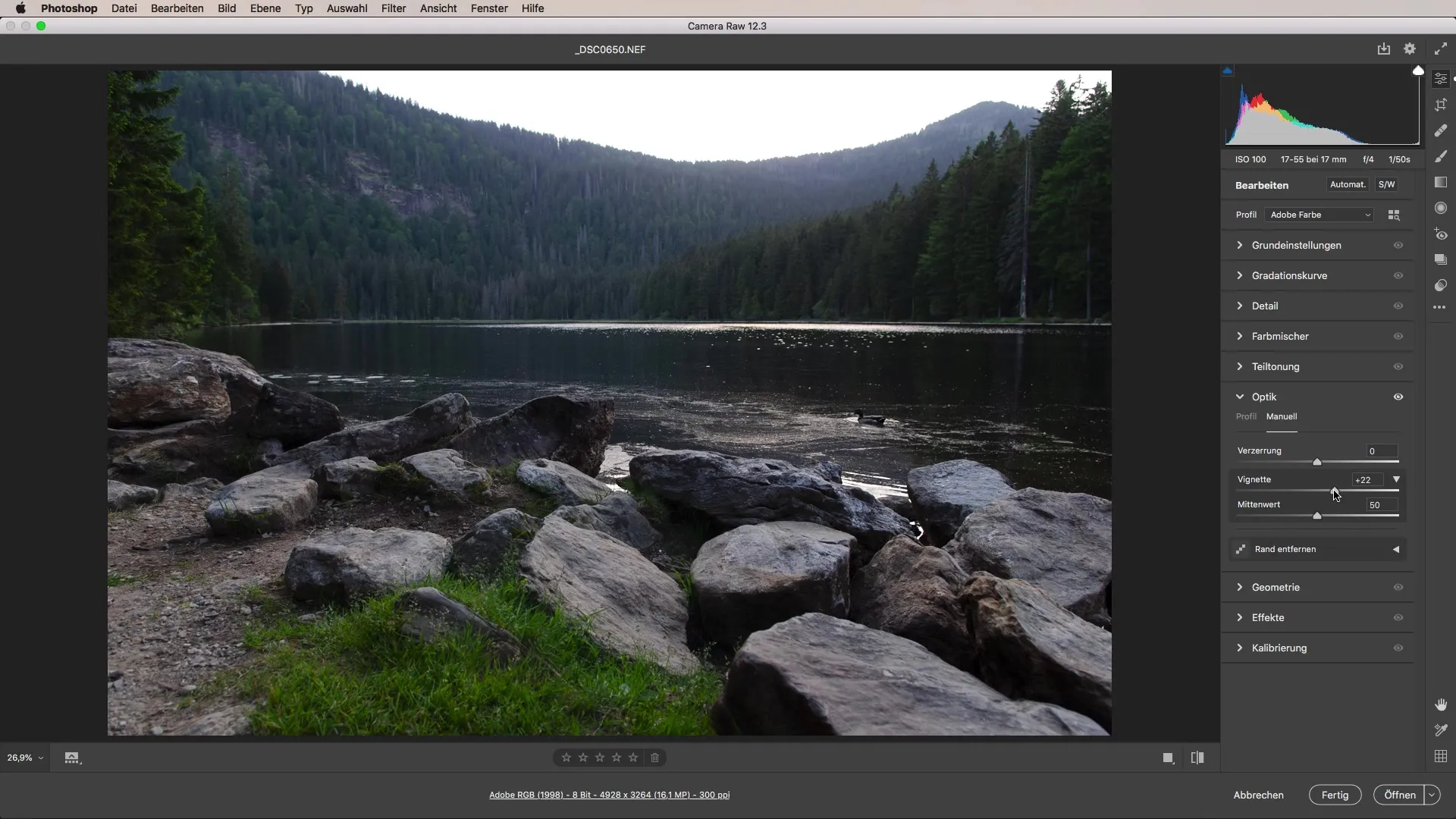Open the Ebene menu
Image resolution: width=1456 pixels, height=819 pixels.
click(x=265, y=8)
